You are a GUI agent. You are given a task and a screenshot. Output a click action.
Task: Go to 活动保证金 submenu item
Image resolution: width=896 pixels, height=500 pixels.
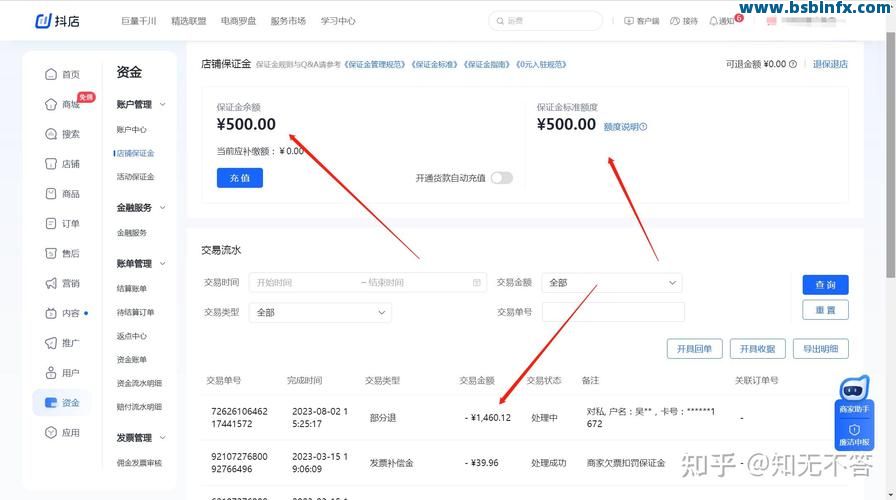coord(135,177)
